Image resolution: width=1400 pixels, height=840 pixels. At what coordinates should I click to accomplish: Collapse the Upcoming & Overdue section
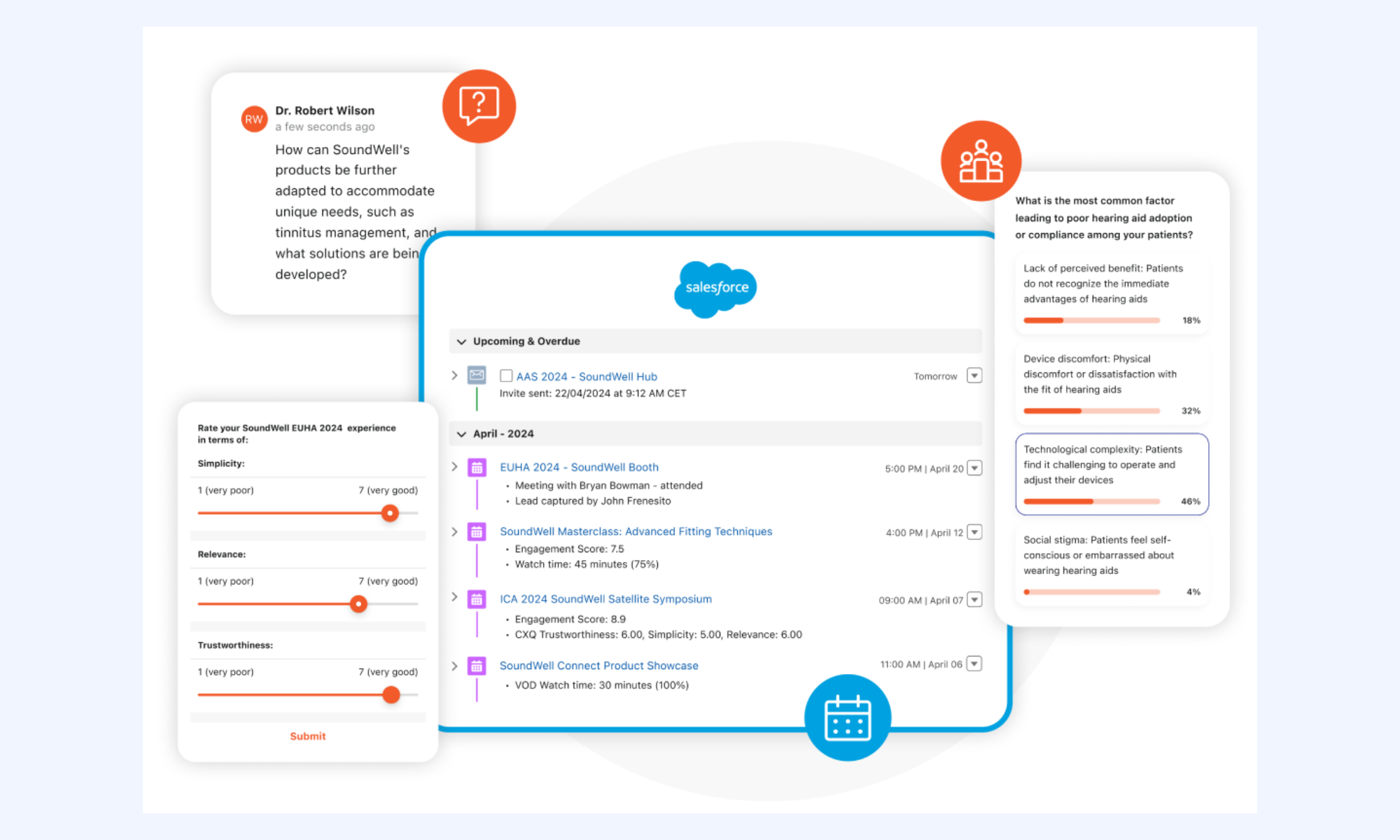pyautogui.click(x=461, y=342)
